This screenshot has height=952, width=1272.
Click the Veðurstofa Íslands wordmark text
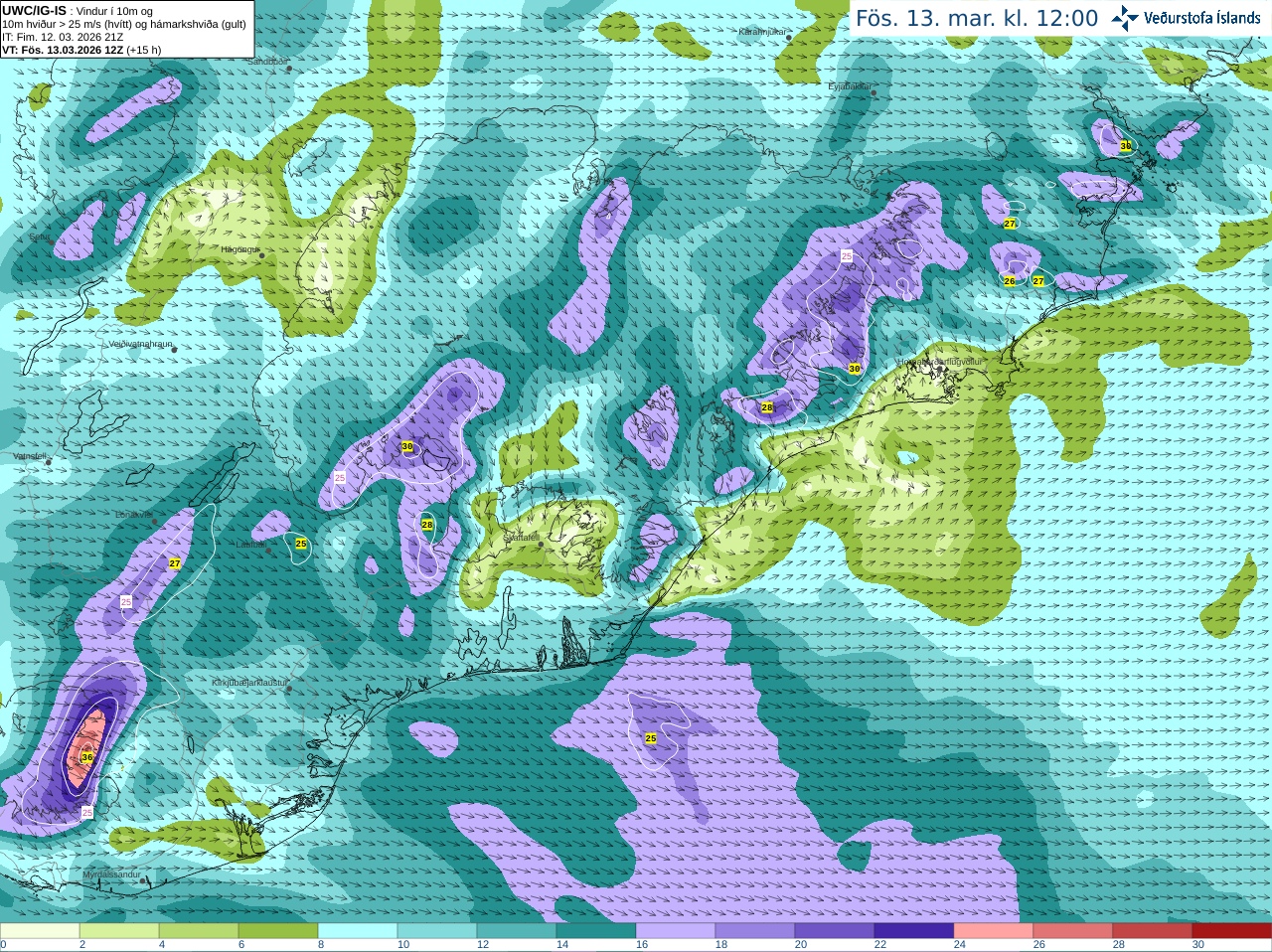click(x=1202, y=18)
